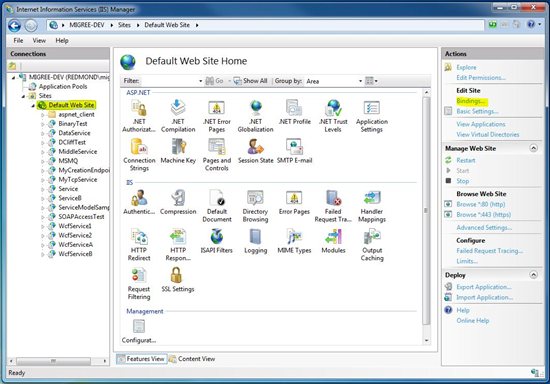
Task: Switch to Content View tab
Action: [x=192, y=359]
